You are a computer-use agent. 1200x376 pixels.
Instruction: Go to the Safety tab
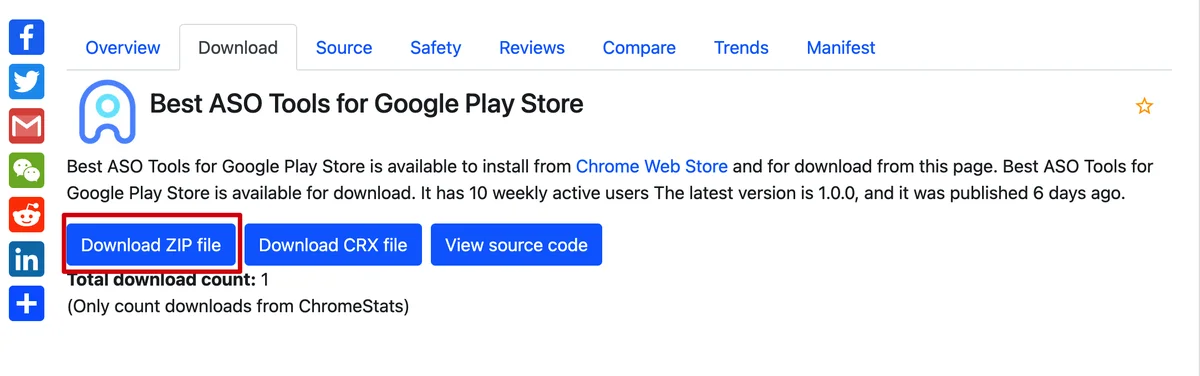[436, 48]
